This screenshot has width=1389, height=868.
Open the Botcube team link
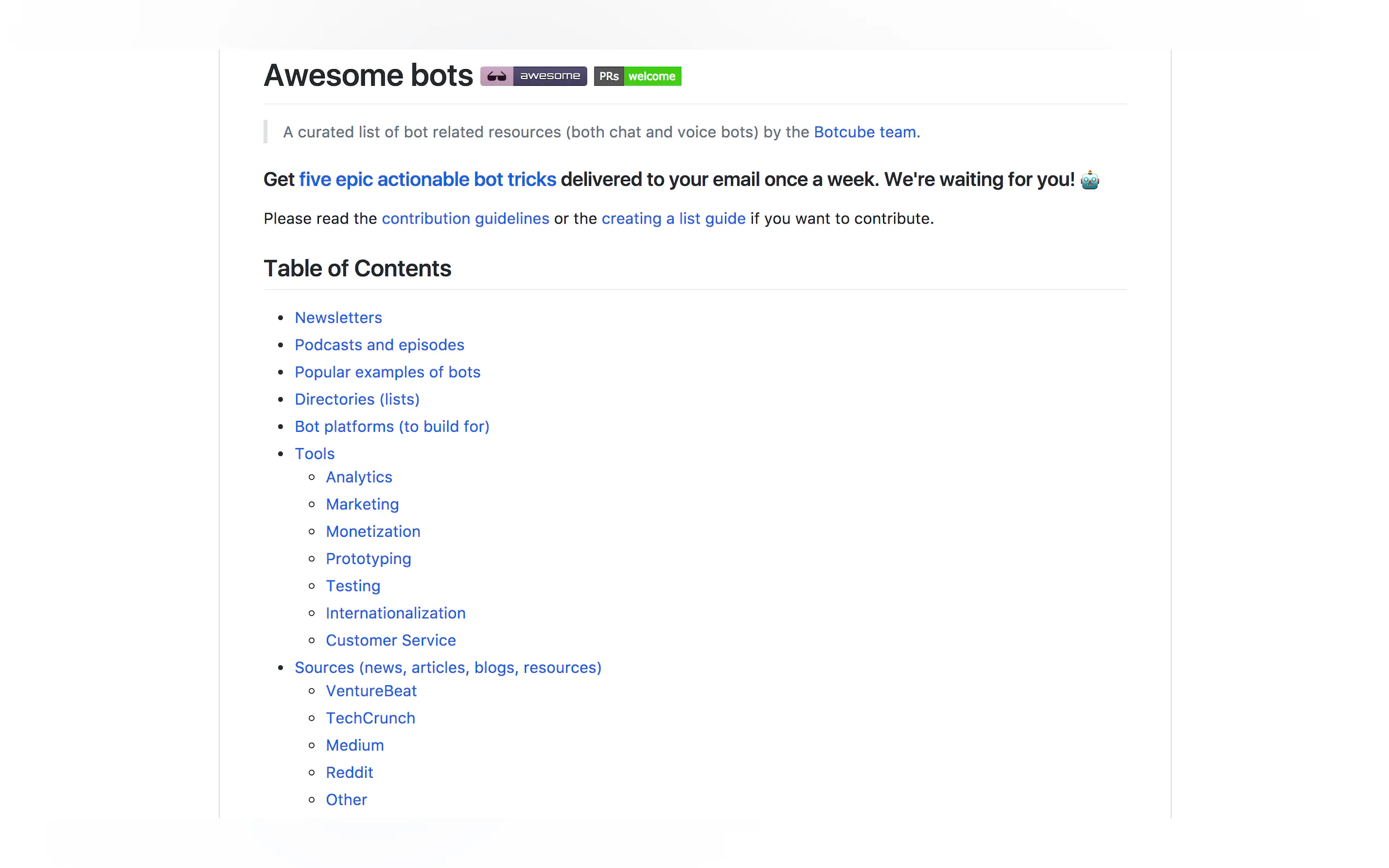click(864, 132)
